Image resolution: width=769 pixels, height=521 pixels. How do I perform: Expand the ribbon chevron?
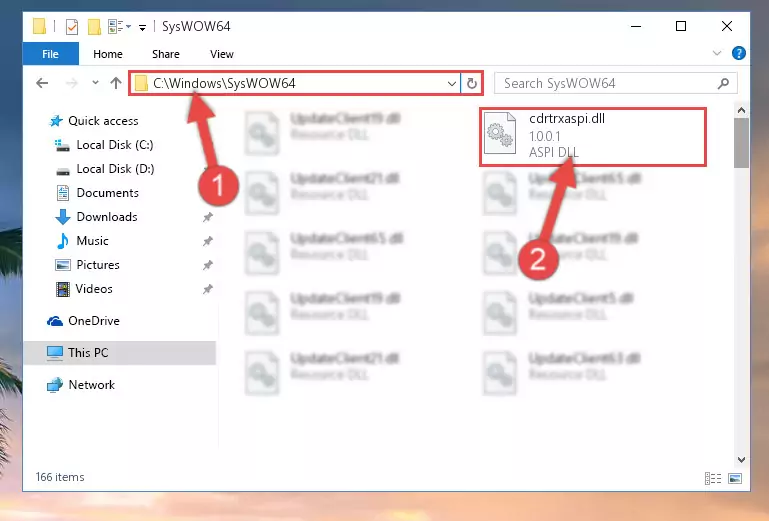[717, 53]
